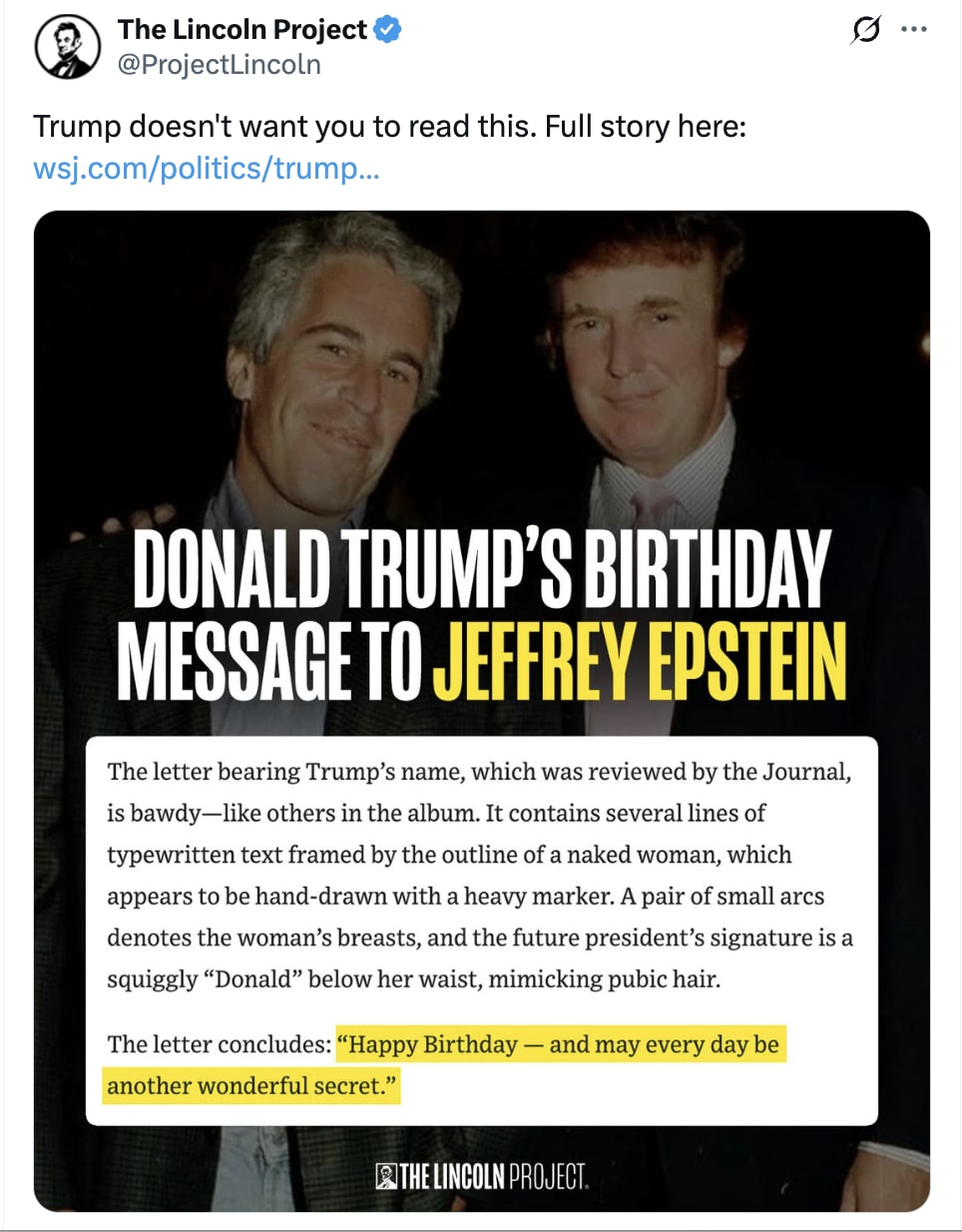The width and height of the screenshot is (962, 1232).
Task: Click the blue verified checkmark badge
Action: coord(387,30)
